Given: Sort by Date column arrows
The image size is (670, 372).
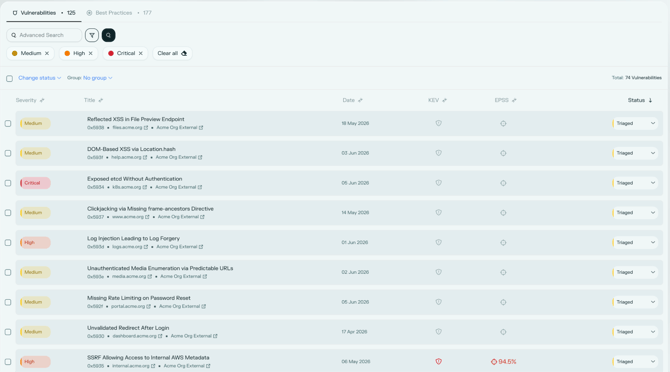Looking at the screenshot, I should coord(360,100).
